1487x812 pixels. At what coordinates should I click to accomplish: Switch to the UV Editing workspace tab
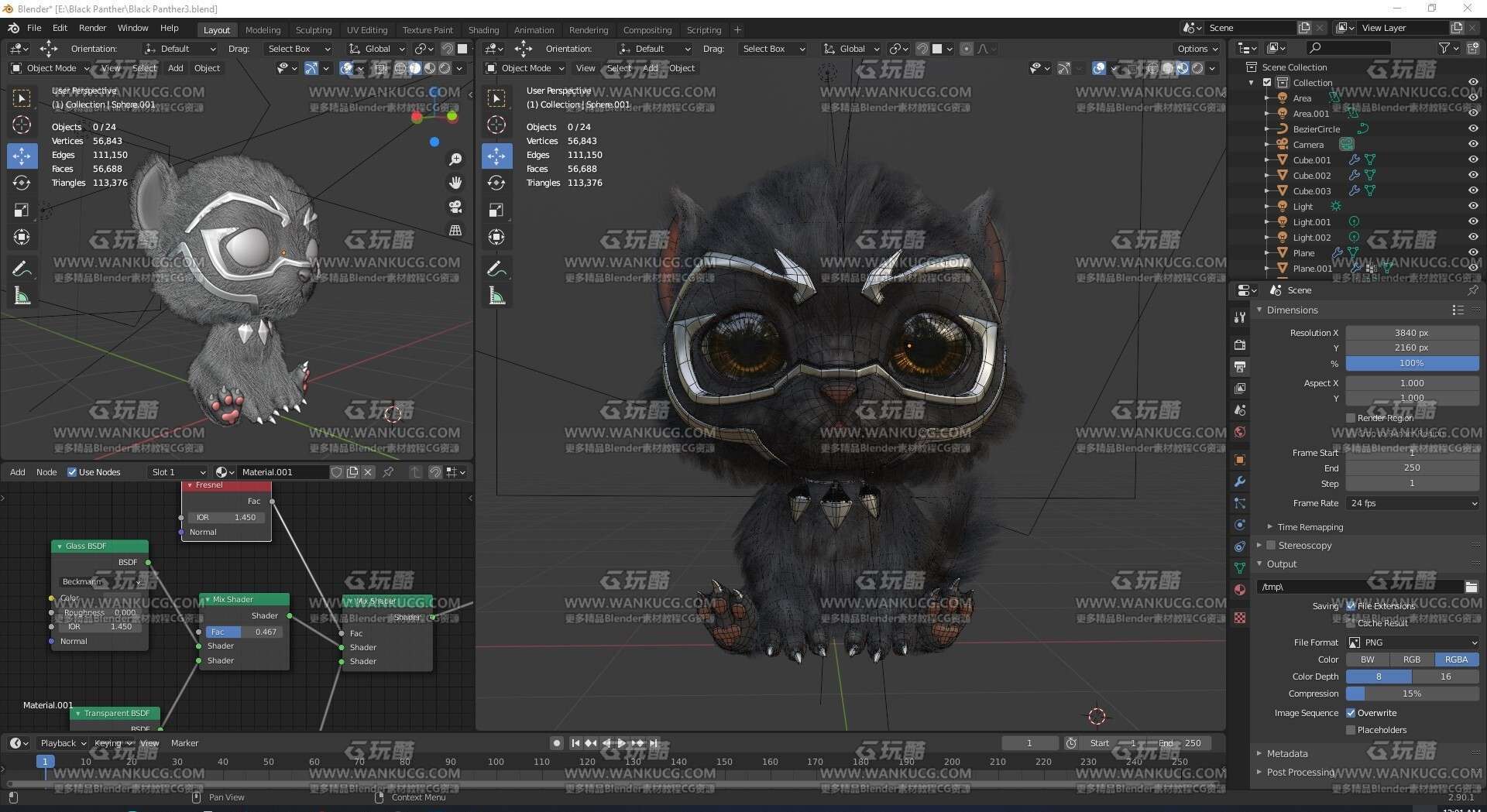pos(367,30)
